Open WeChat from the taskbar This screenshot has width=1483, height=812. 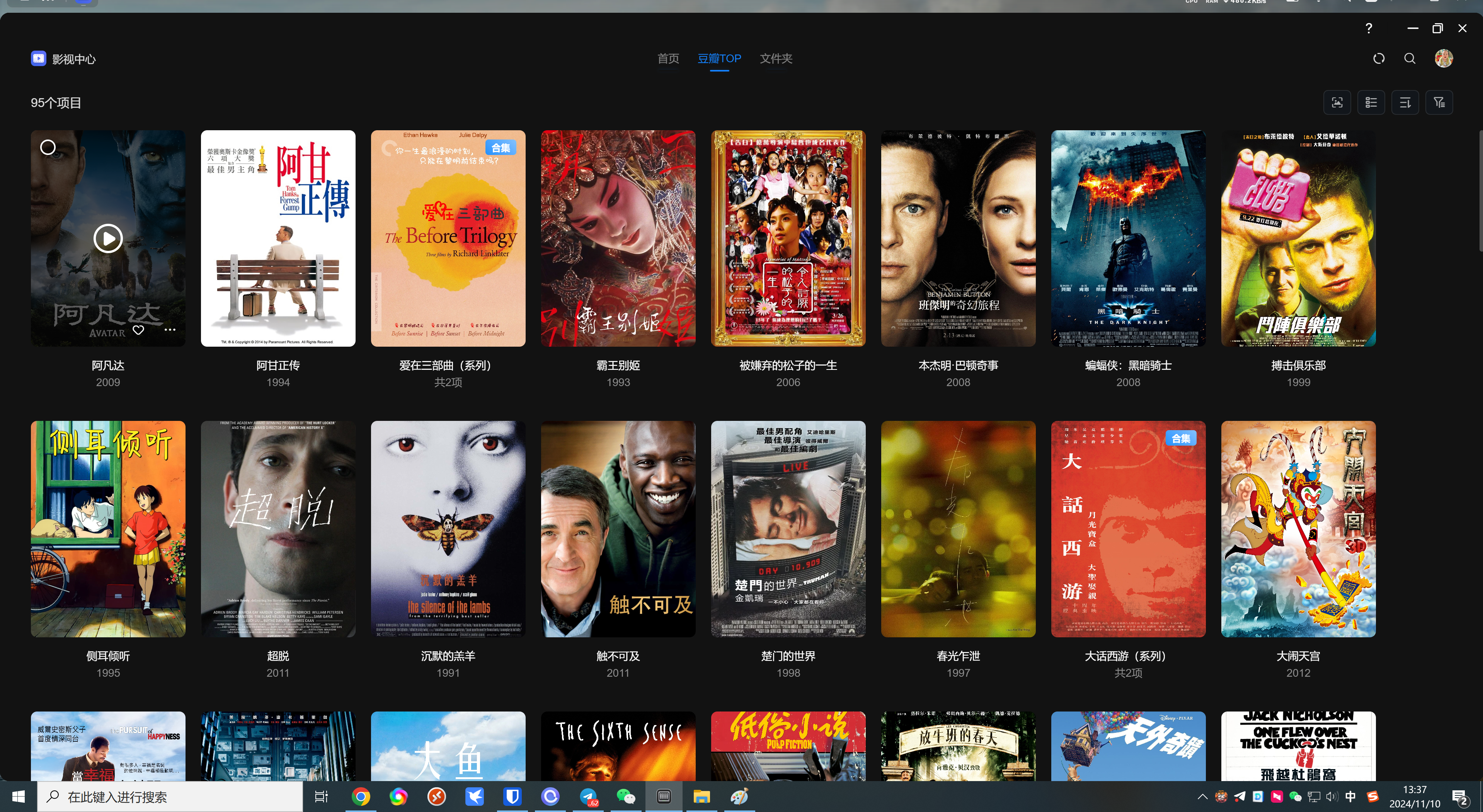click(626, 797)
